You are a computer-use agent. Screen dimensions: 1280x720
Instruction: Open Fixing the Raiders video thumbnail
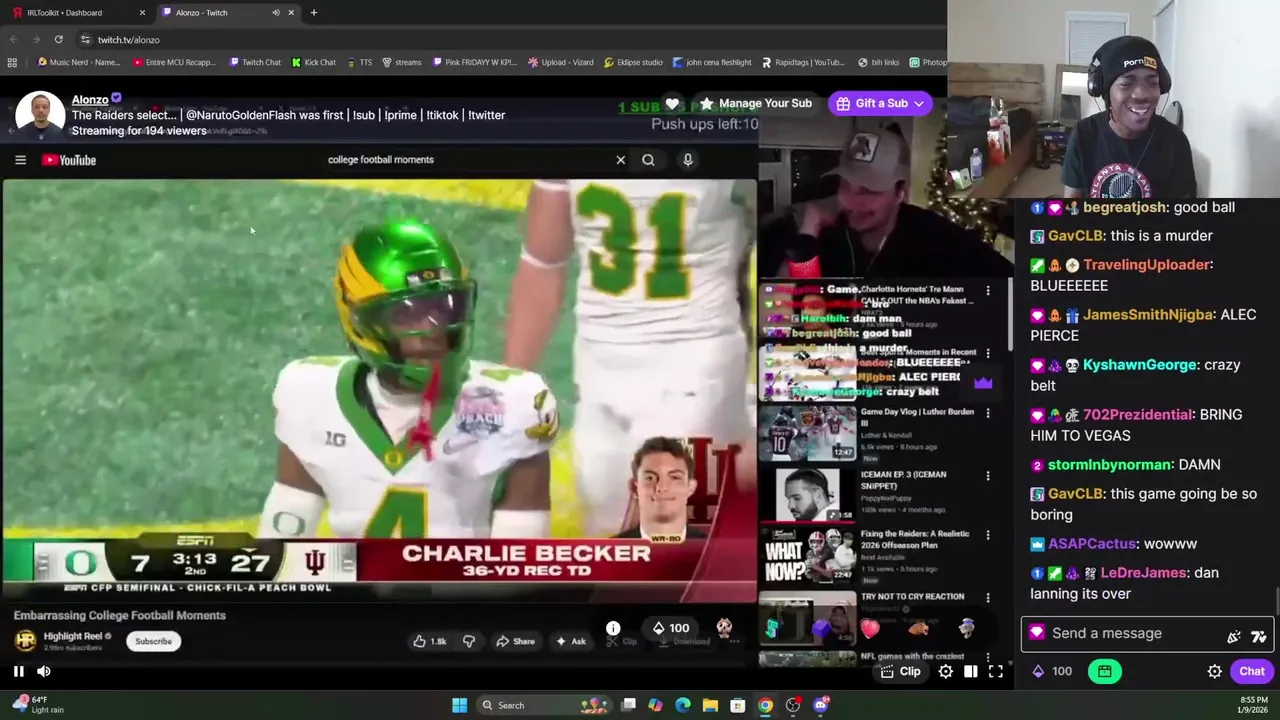tap(807, 554)
